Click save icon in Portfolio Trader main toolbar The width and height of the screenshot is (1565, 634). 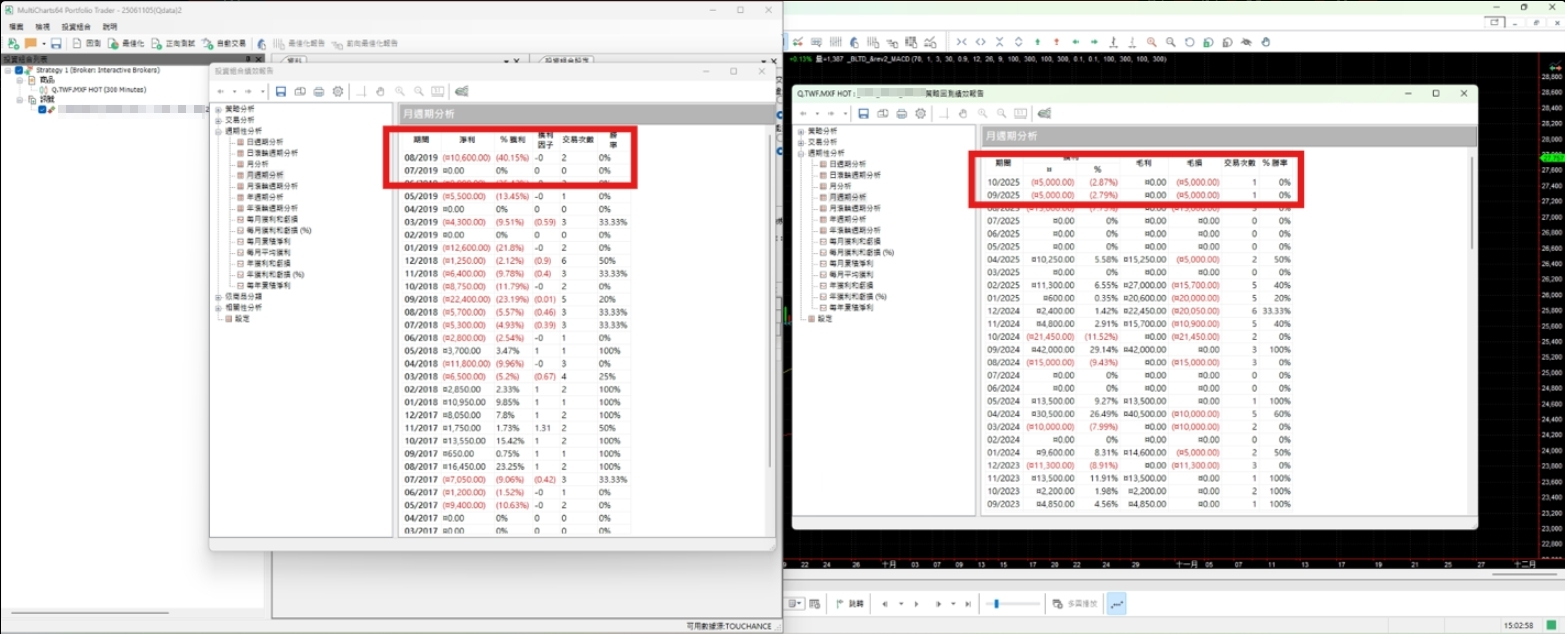56,44
